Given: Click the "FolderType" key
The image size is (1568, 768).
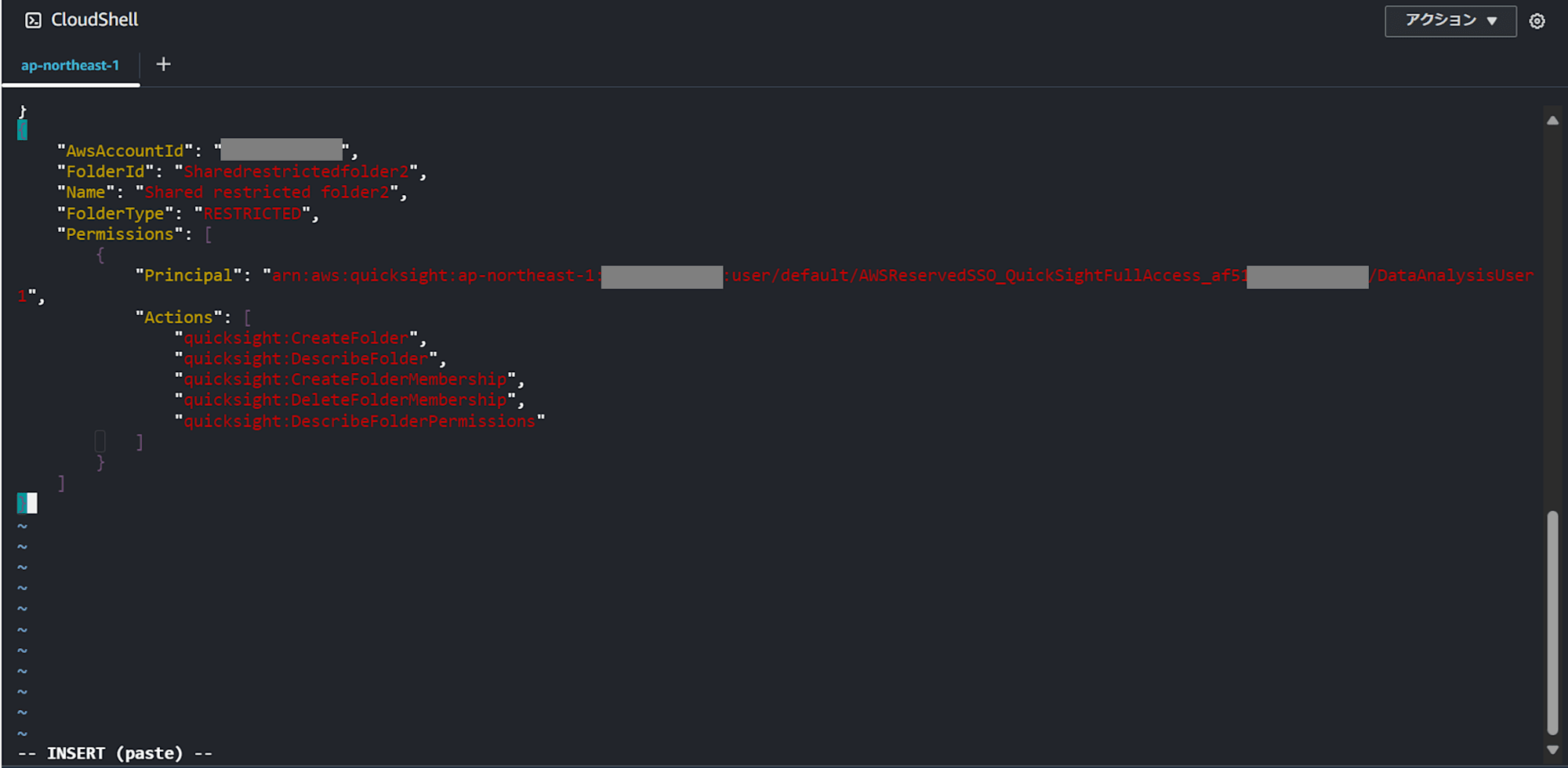Looking at the screenshot, I should (114, 213).
